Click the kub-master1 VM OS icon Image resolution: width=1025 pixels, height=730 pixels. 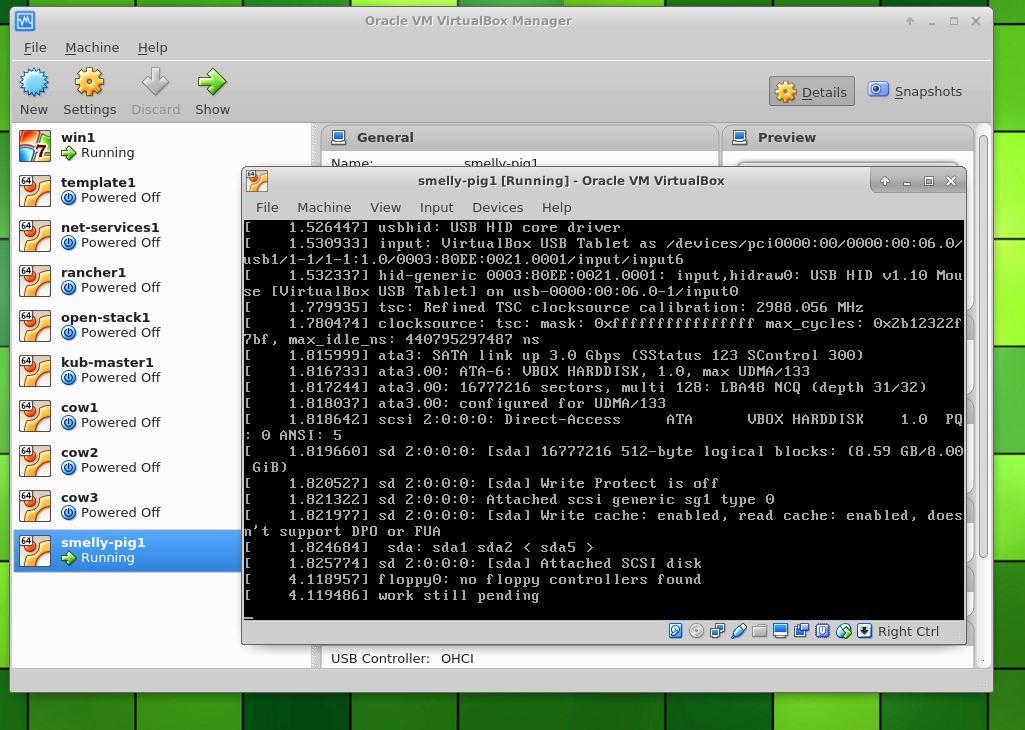point(35,371)
